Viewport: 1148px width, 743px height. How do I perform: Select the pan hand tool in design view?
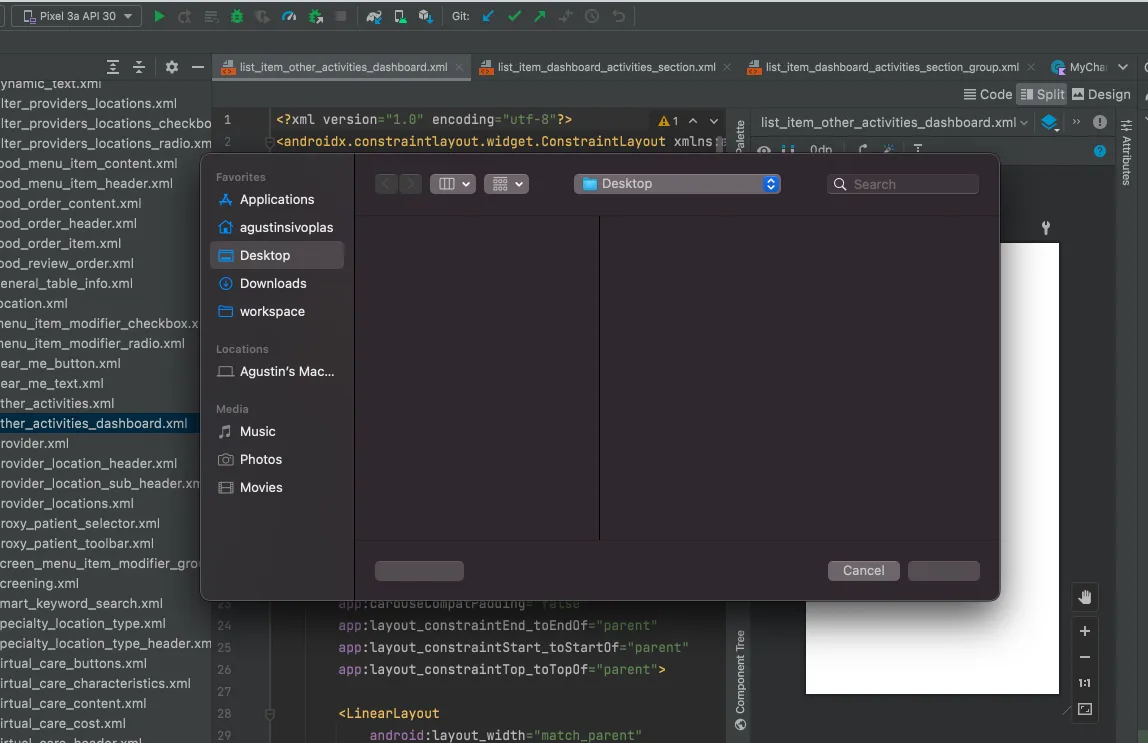point(1085,597)
